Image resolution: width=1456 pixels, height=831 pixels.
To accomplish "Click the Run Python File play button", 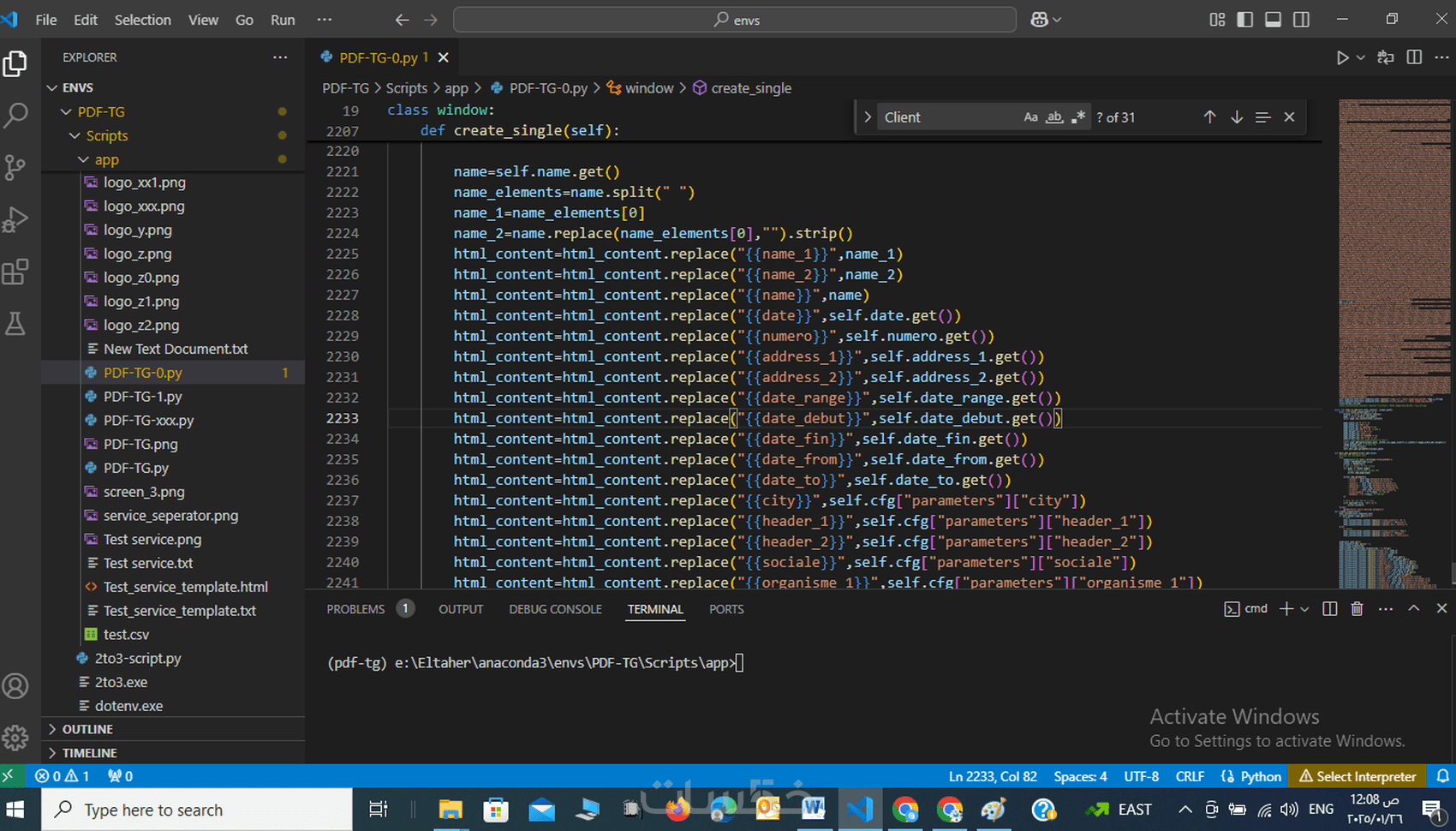I will [1342, 57].
